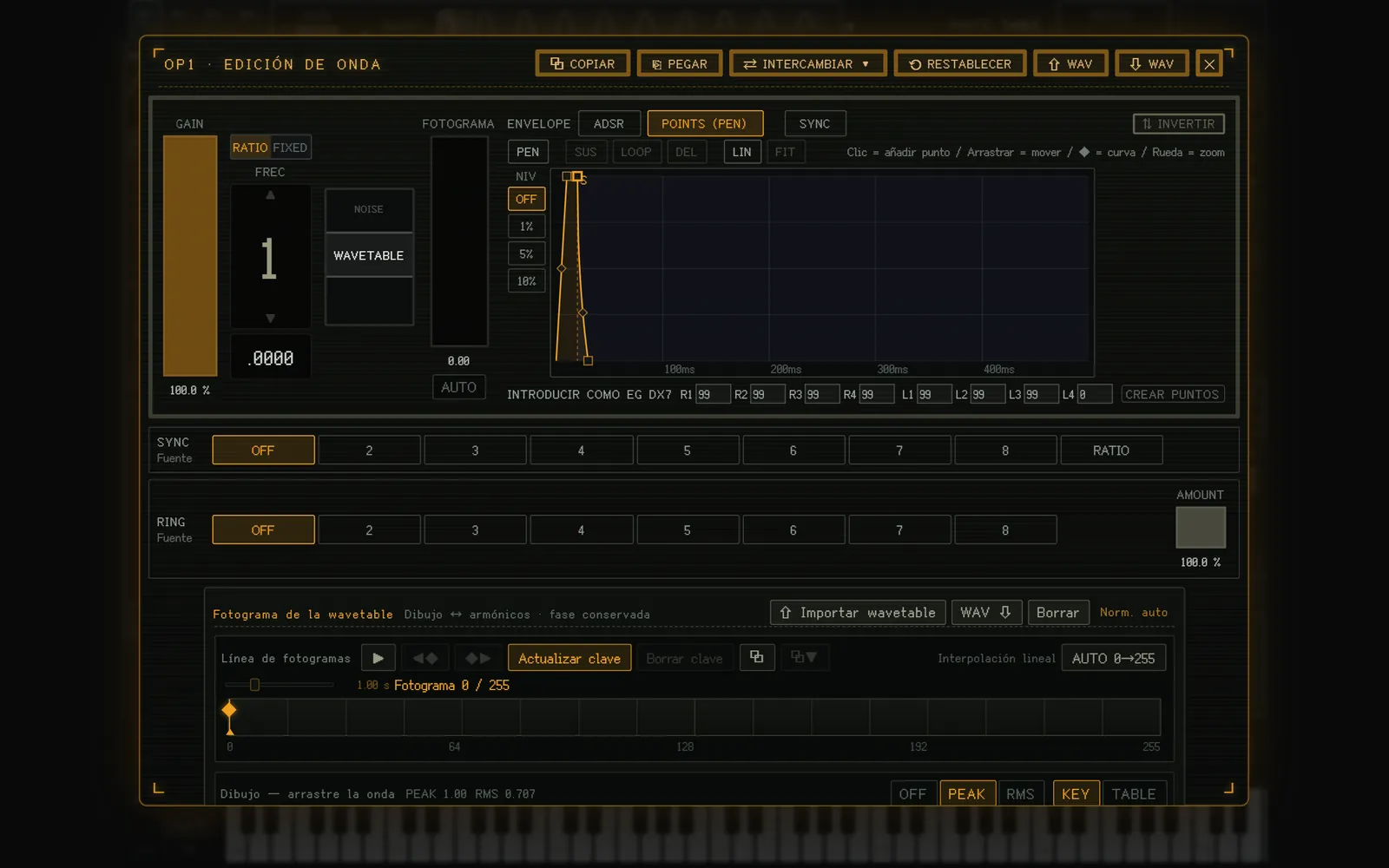Select WAVETABLE waveform type

[x=369, y=255]
